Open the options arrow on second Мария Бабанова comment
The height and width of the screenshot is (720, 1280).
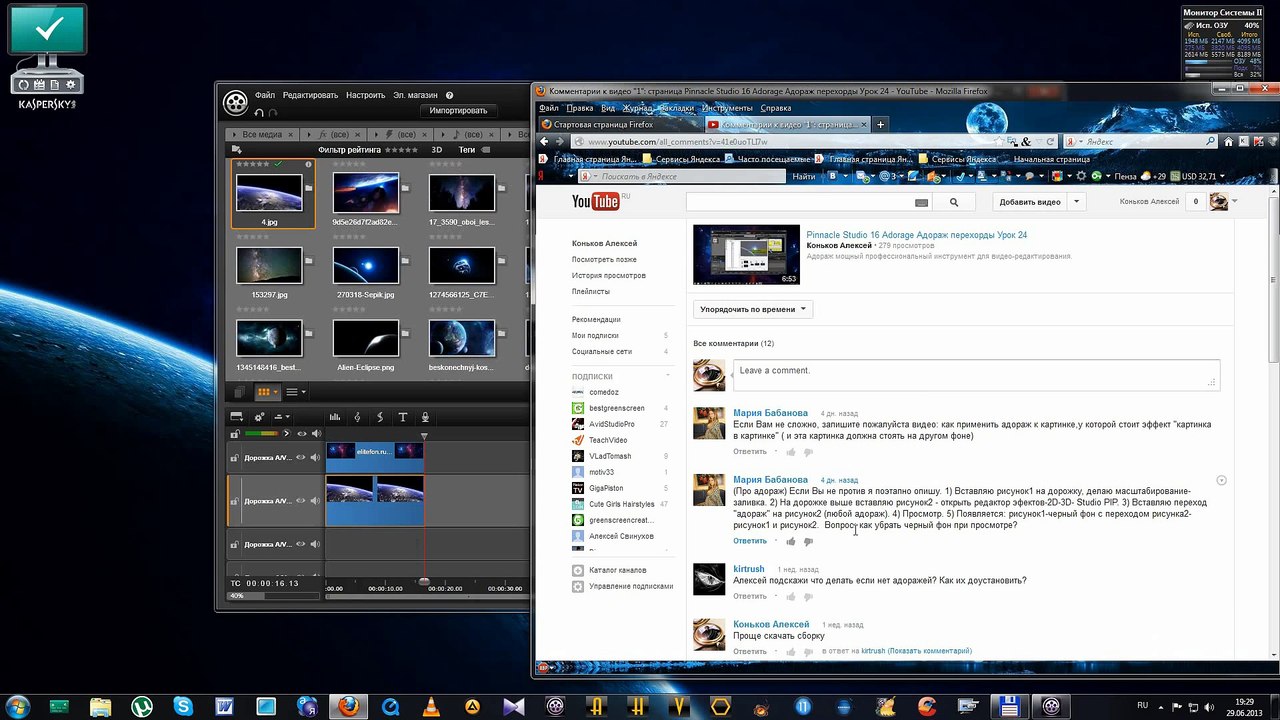click(1221, 480)
